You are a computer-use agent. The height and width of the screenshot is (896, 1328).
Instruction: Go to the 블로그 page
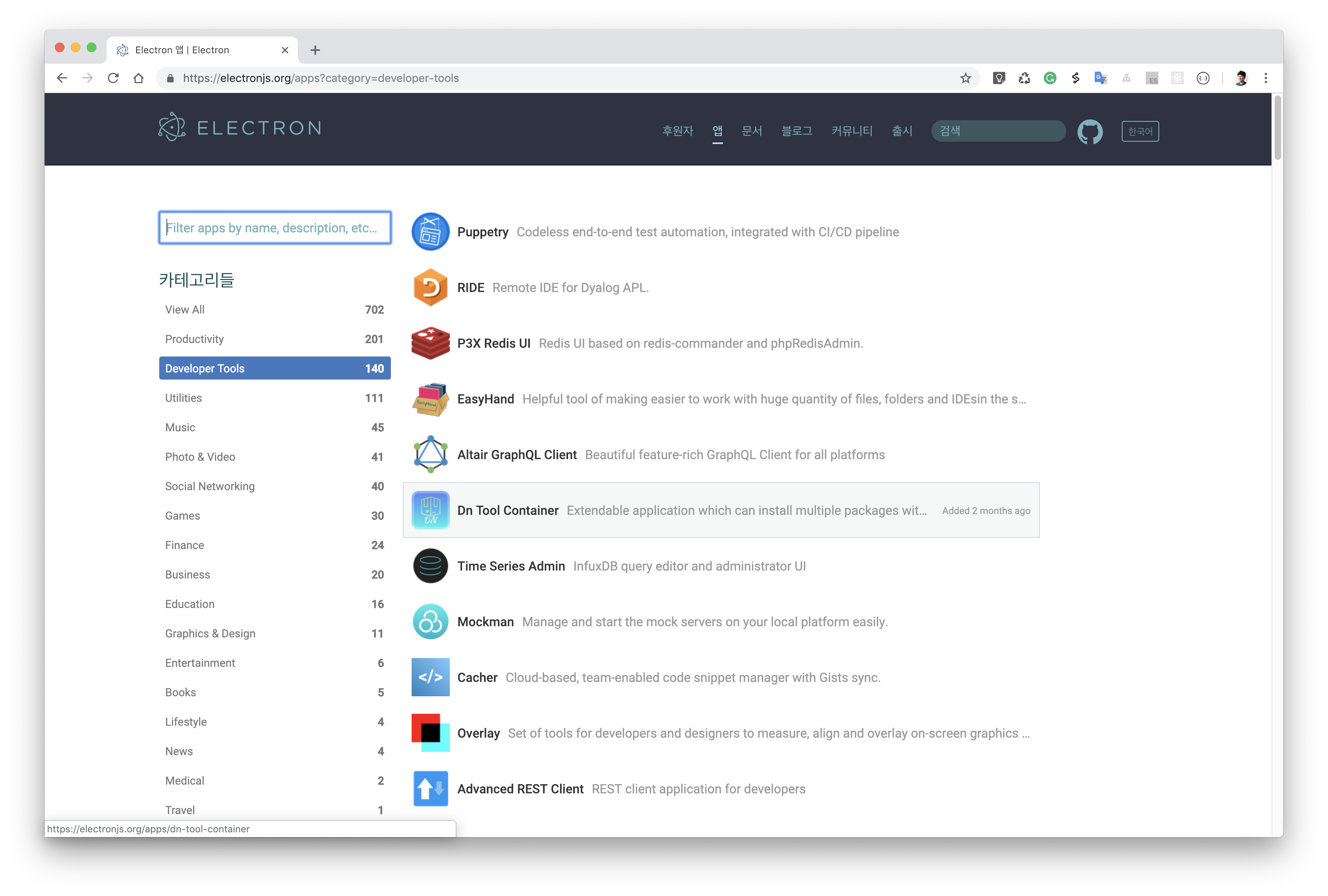tap(797, 131)
